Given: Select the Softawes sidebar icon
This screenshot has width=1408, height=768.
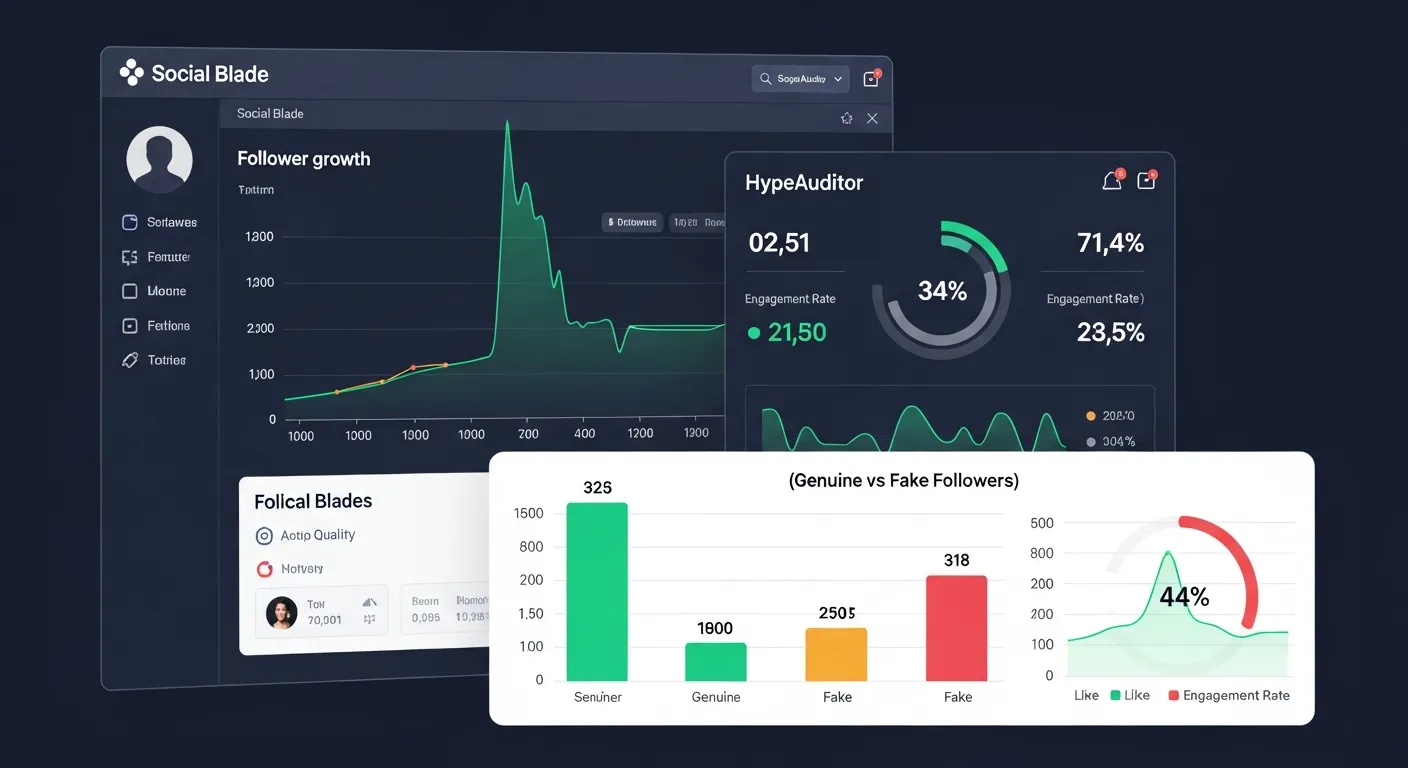Looking at the screenshot, I should [130, 222].
